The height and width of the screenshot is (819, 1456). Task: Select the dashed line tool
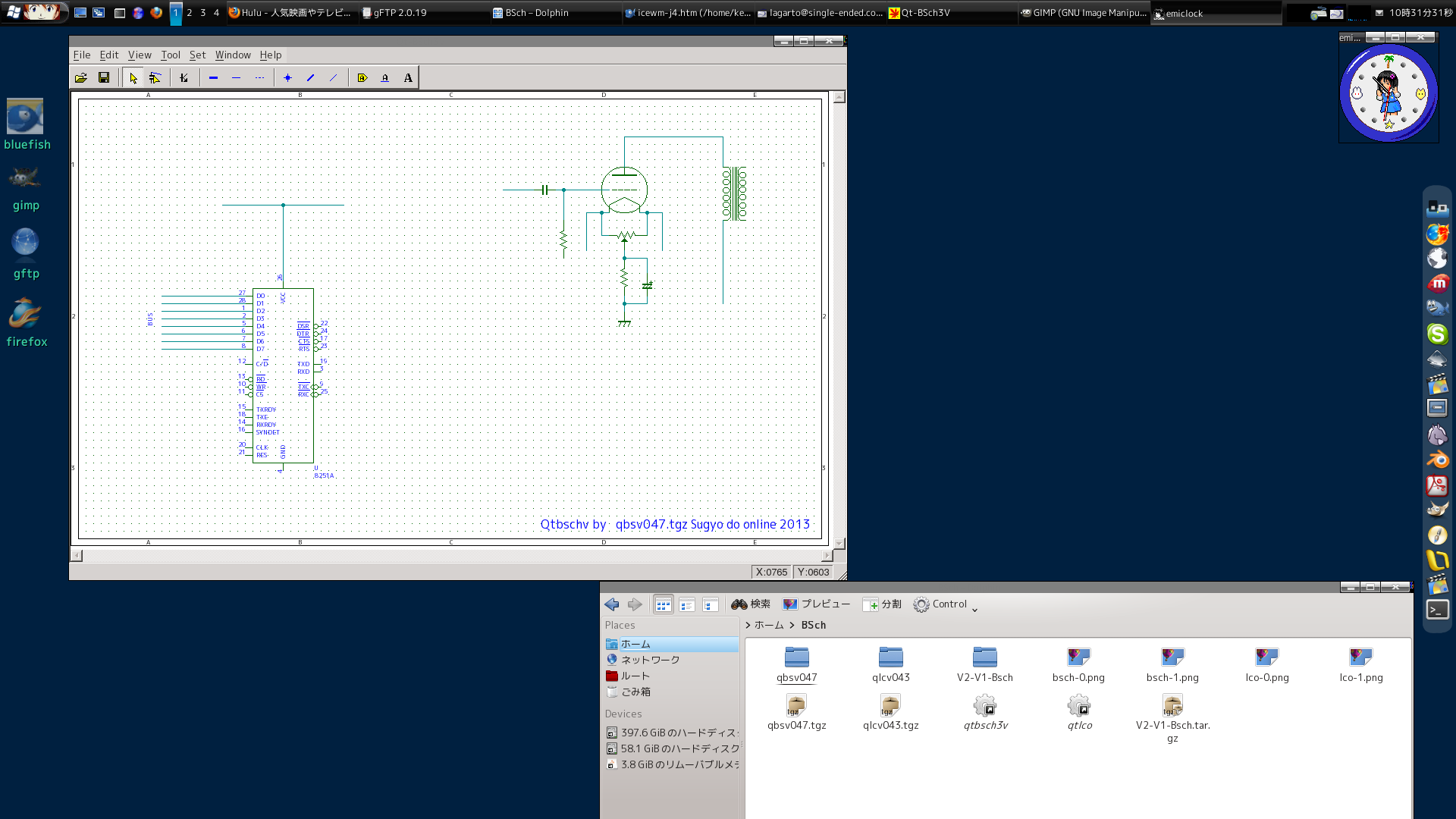[x=259, y=77]
